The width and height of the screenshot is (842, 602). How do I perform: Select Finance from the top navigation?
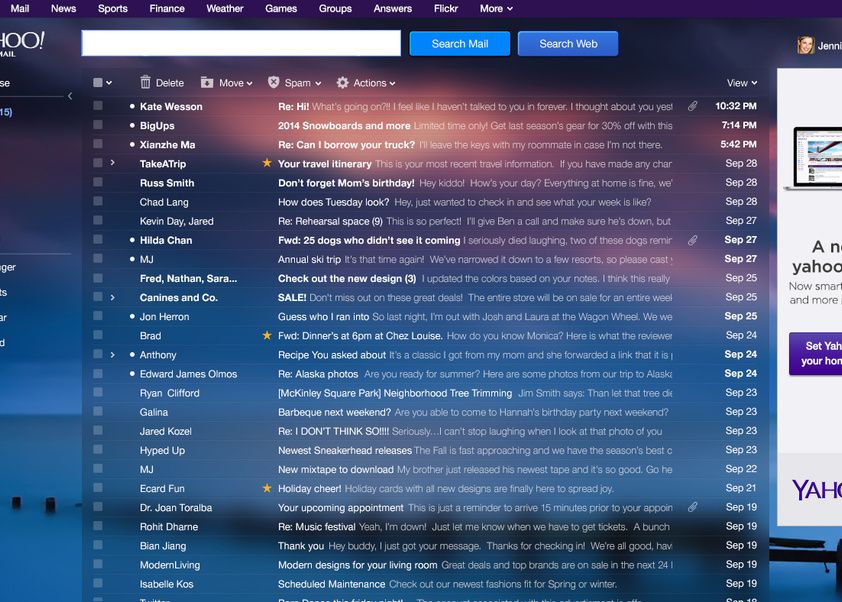(166, 8)
